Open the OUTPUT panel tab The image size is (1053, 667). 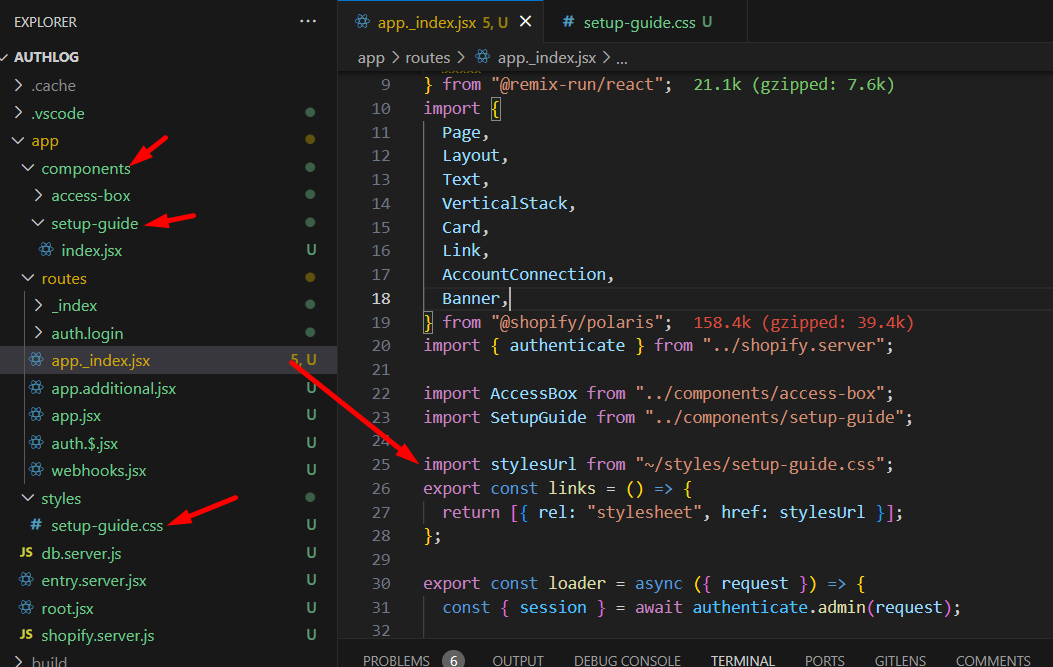point(518,661)
